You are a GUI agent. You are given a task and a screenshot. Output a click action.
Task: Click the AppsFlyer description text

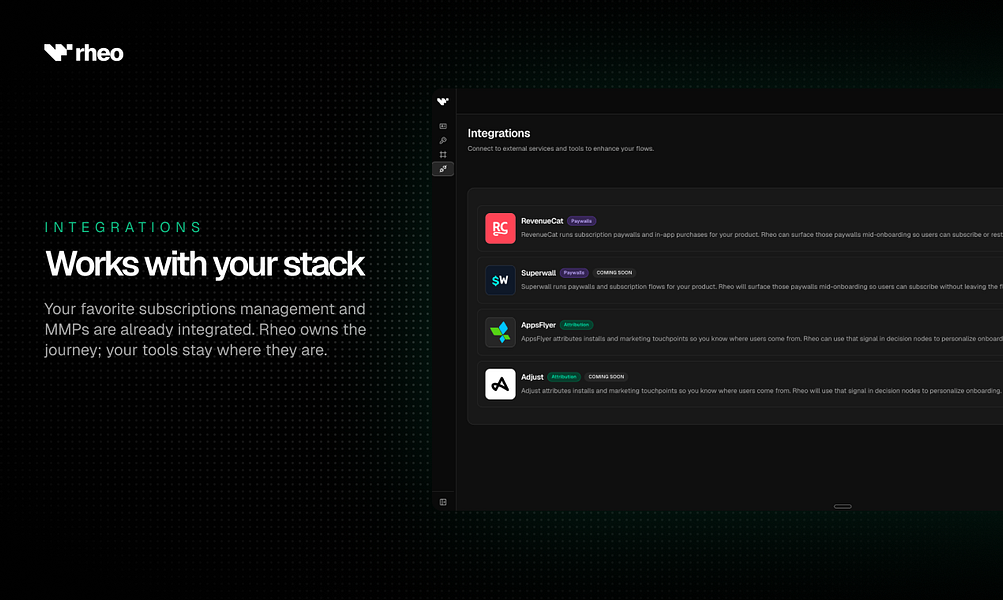coord(761,338)
